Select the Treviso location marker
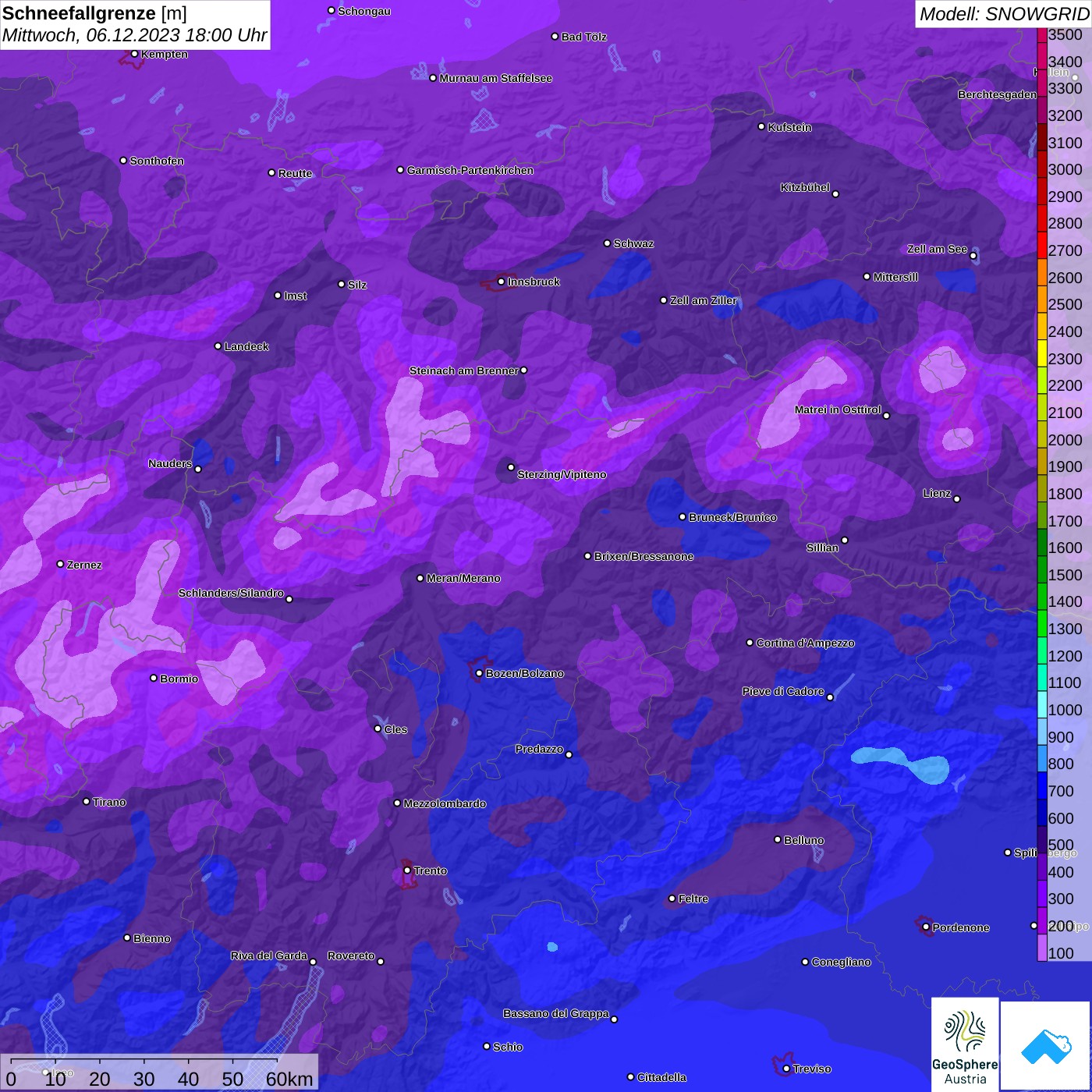 pyautogui.click(x=786, y=1069)
